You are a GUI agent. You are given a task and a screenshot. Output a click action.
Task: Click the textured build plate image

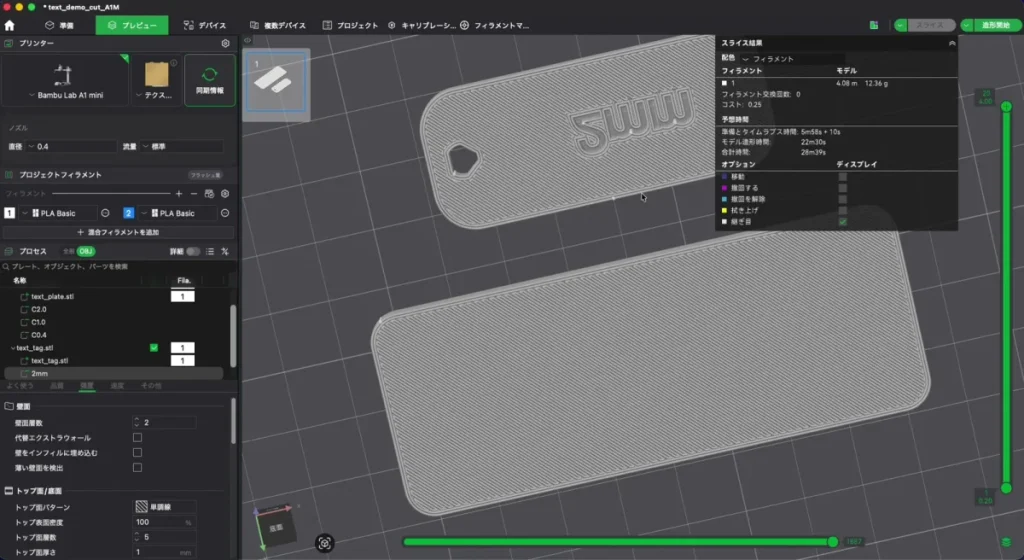pos(157,75)
